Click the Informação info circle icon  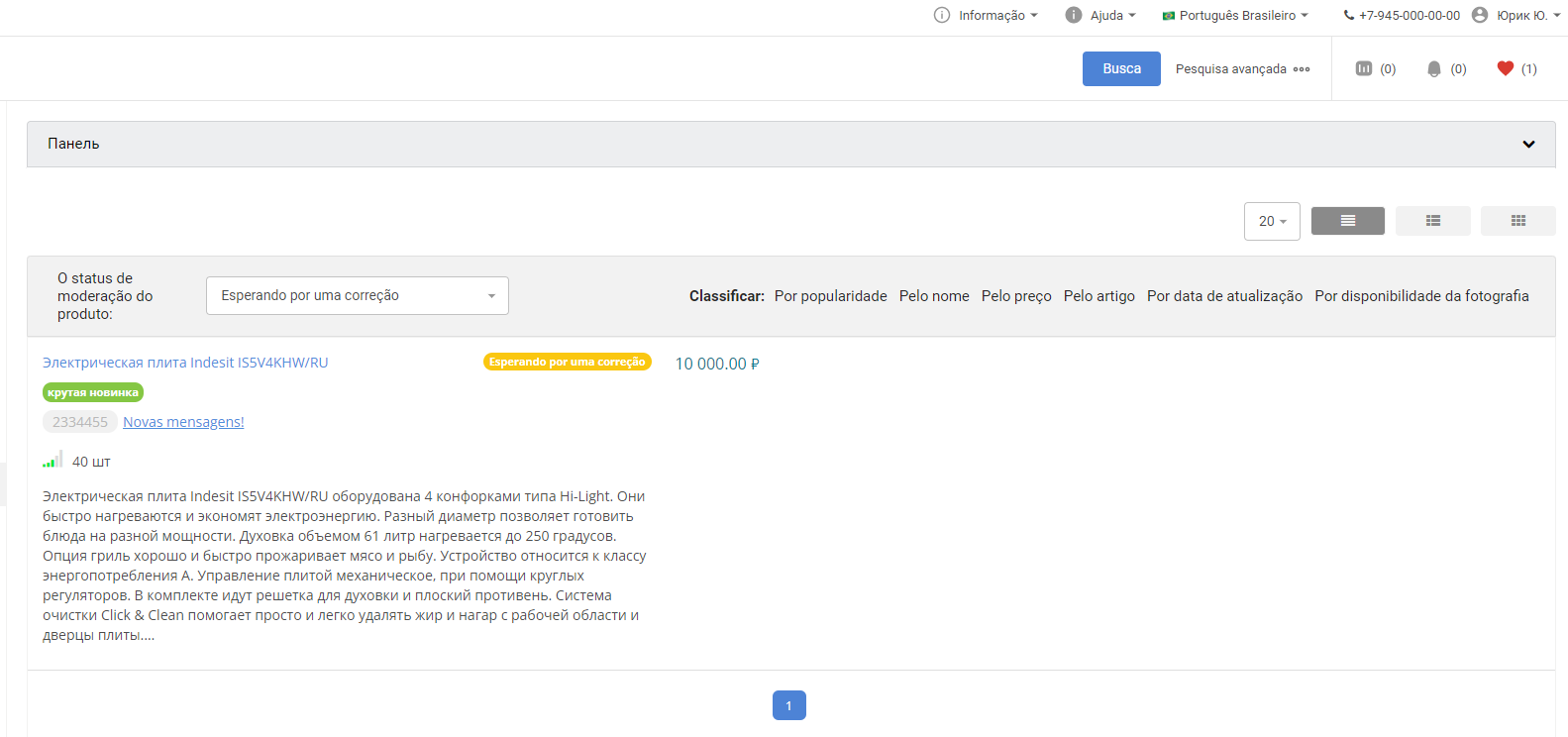pos(942,15)
